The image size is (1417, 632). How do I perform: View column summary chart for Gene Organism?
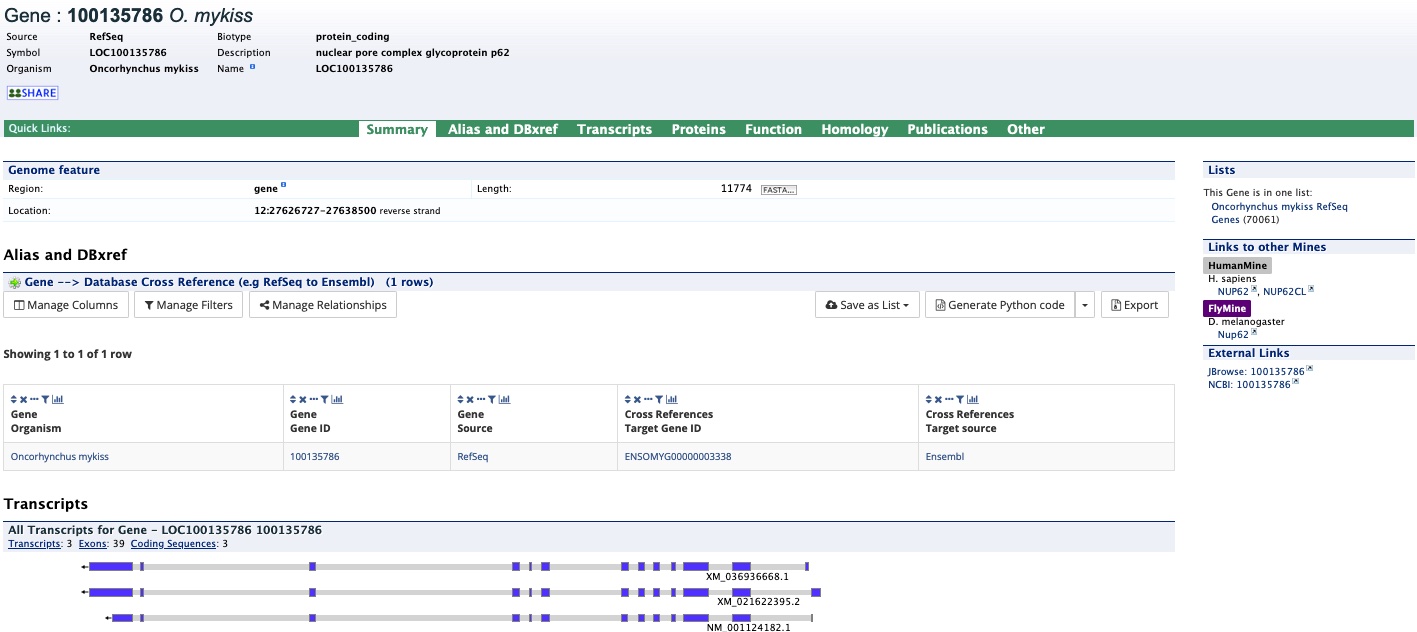[x=58, y=399]
